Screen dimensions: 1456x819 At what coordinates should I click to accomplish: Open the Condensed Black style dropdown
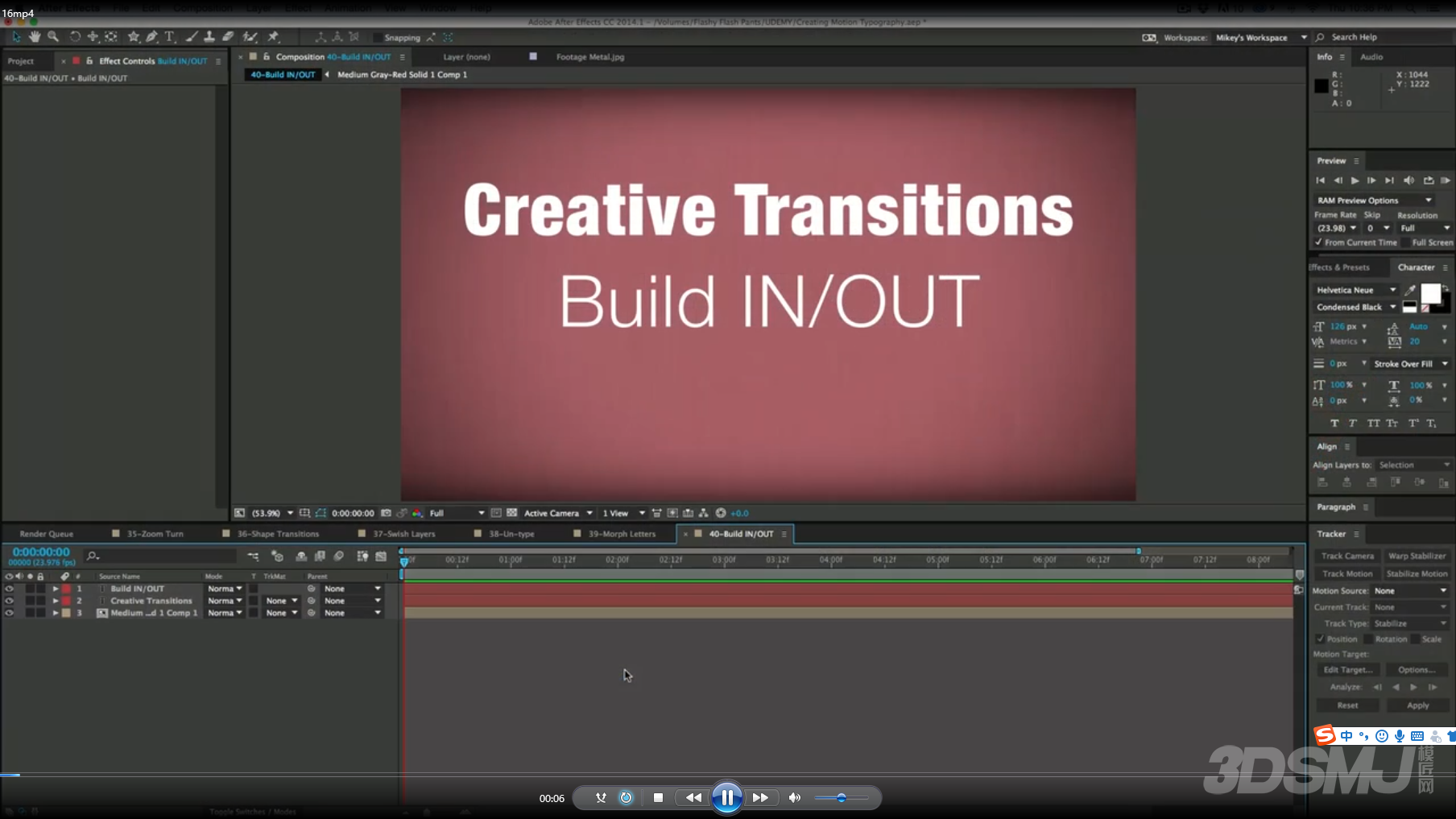click(1356, 308)
